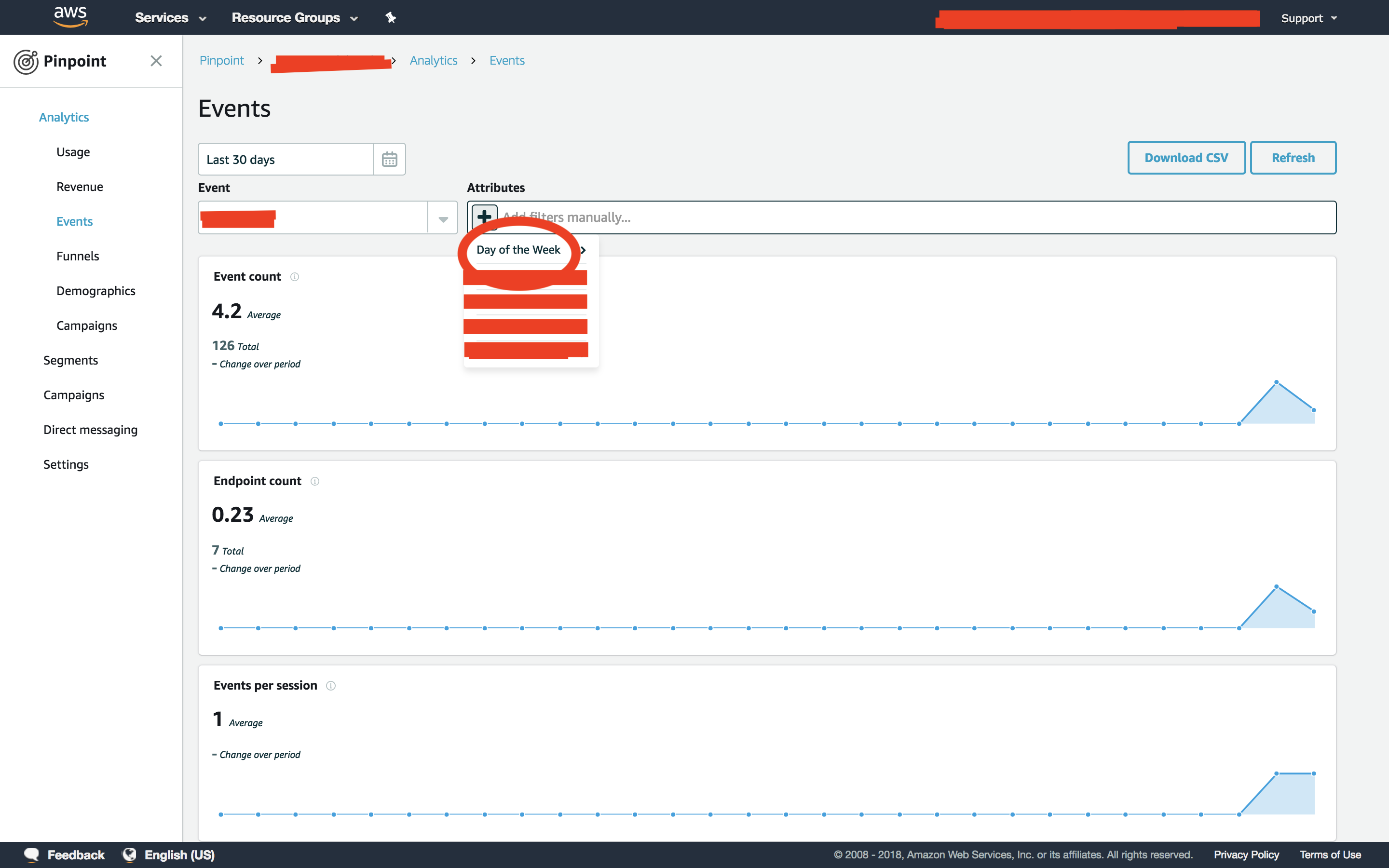Close the Pinpoint sidebar with X icon

(156, 61)
